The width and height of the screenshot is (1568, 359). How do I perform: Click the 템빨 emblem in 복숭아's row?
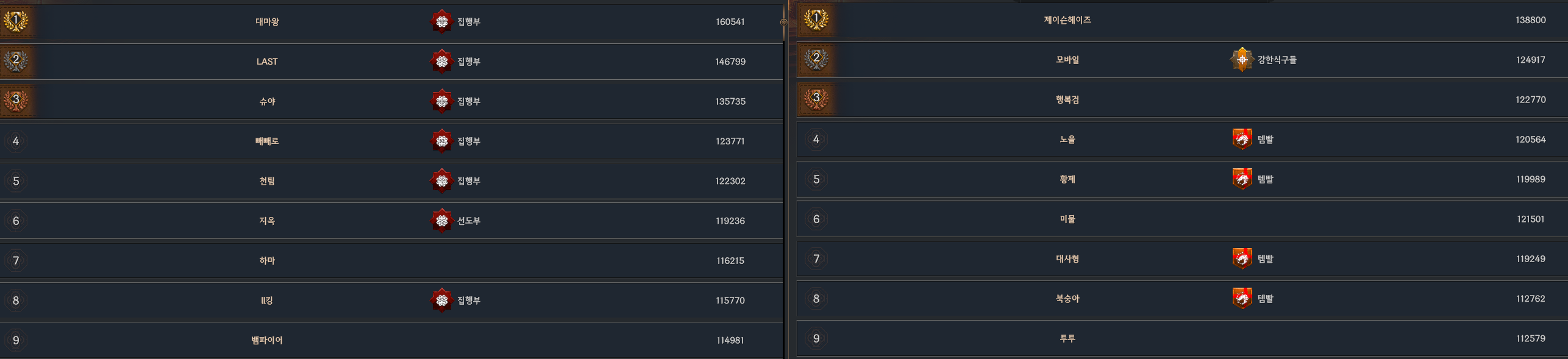1242,299
